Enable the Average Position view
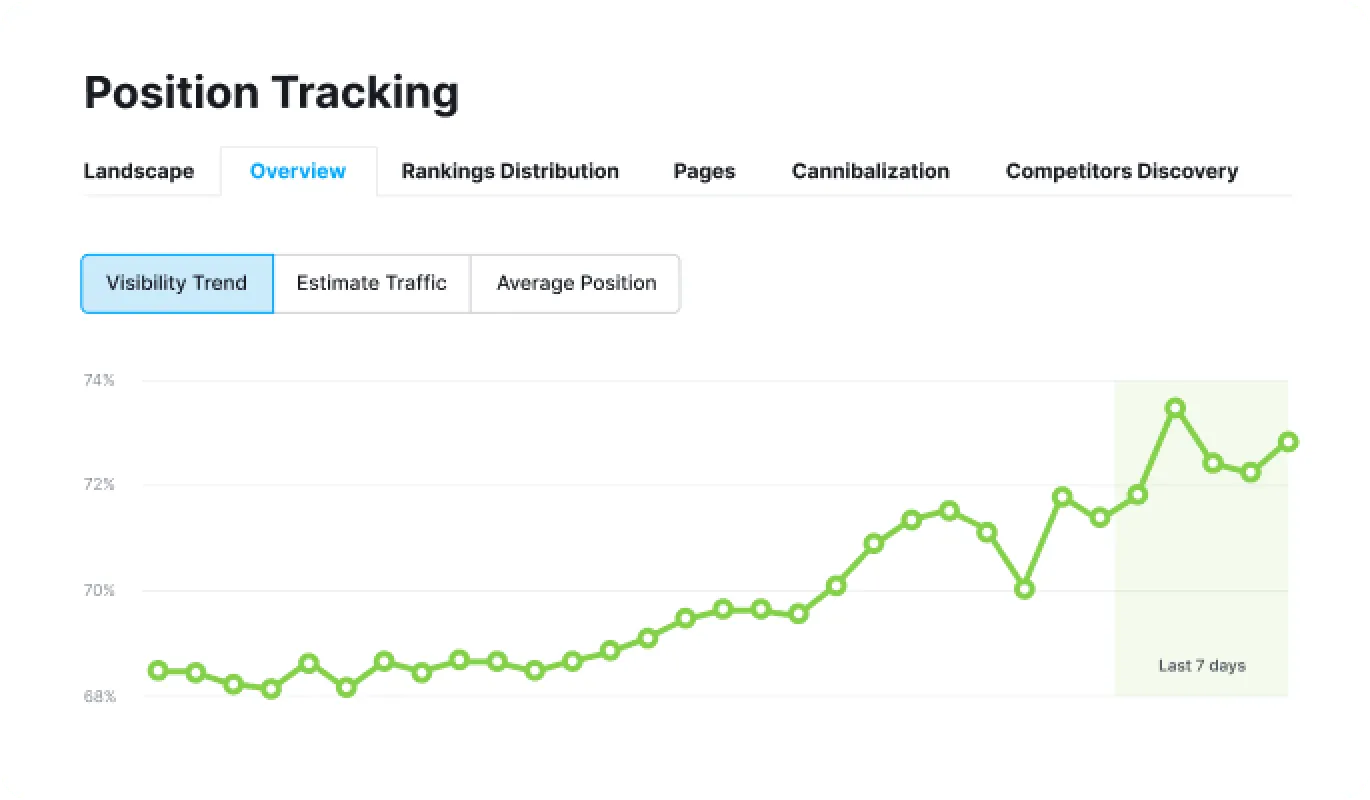Viewport: 1370px width, 800px height. (576, 283)
